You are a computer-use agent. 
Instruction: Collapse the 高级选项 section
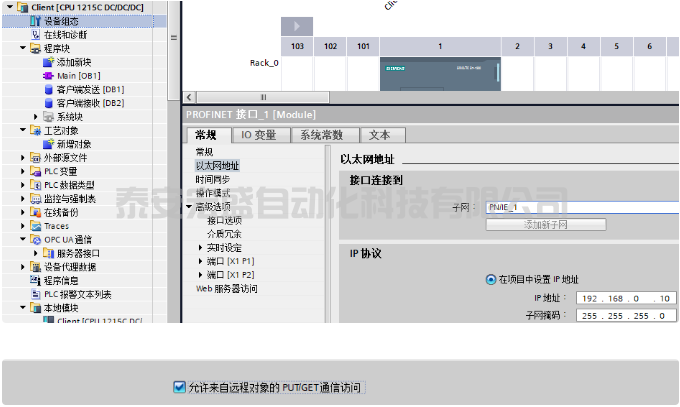[x=189, y=206]
